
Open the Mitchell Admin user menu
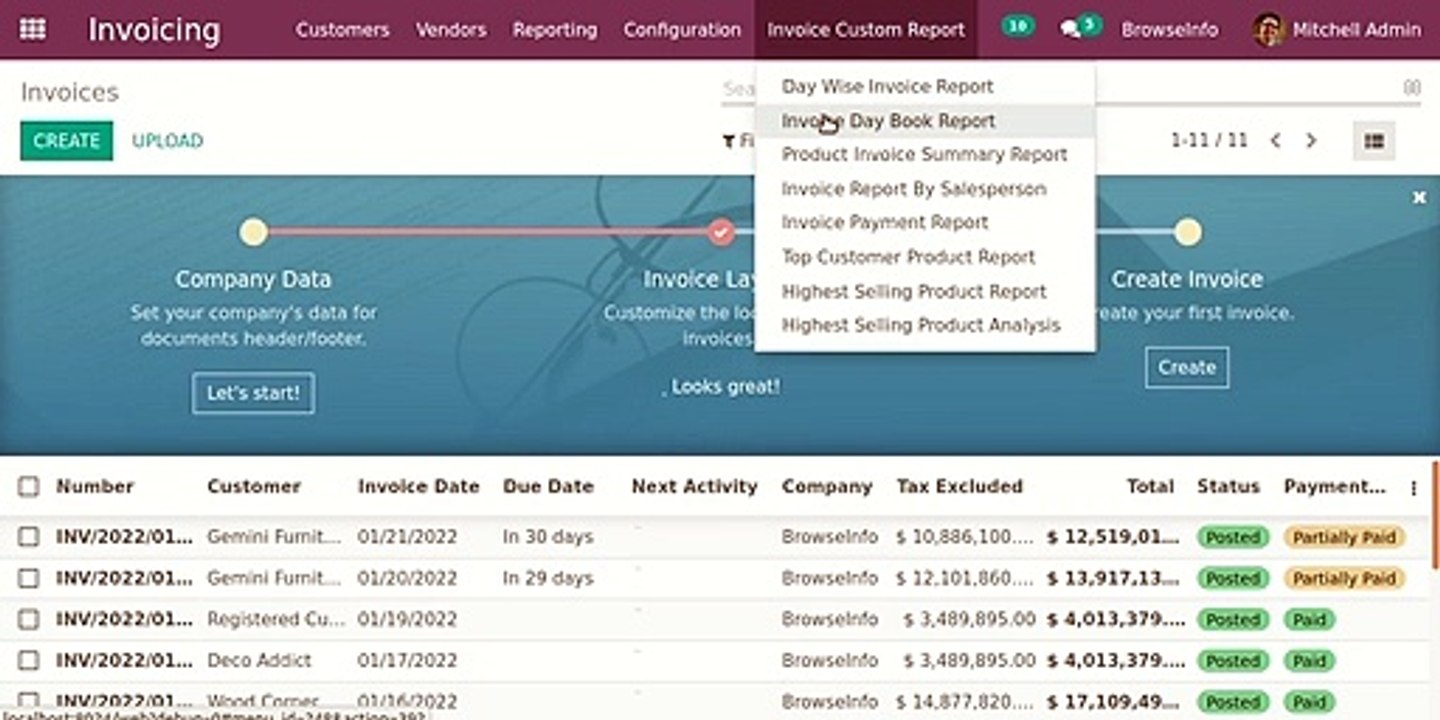click(1337, 30)
